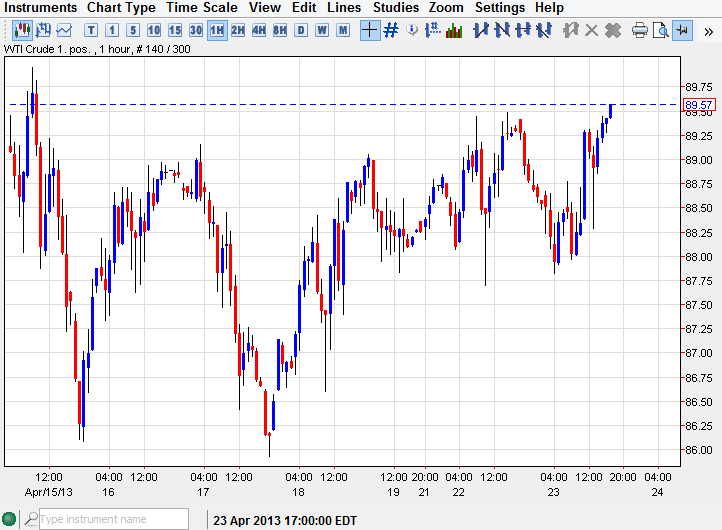
Task: Click the info balloon icon in toolbar
Action: [412, 30]
